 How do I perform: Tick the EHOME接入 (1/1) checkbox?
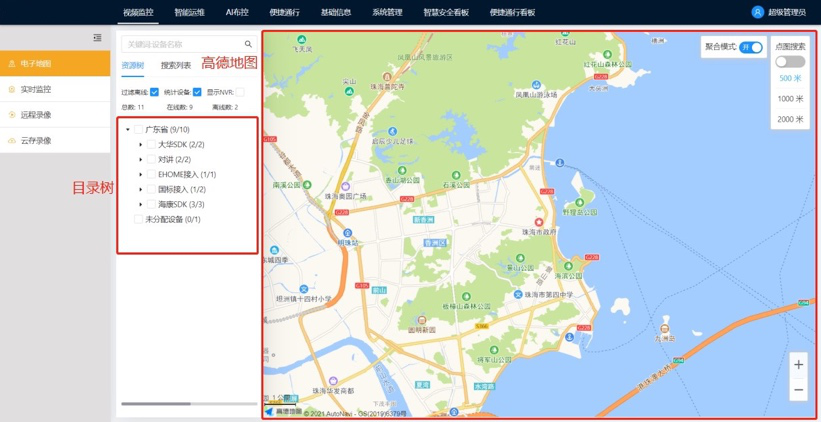pyautogui.click(x=151, y=174)
